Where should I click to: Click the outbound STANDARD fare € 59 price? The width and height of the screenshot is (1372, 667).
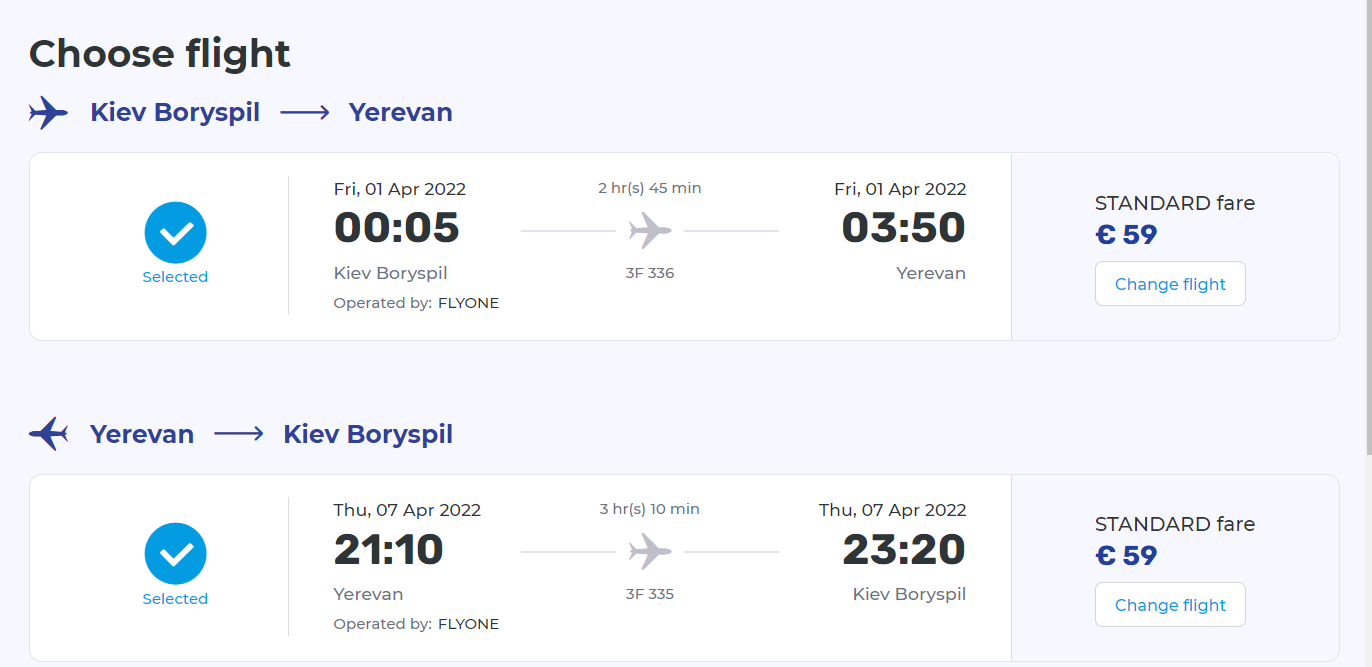[x=1126, y=235]
